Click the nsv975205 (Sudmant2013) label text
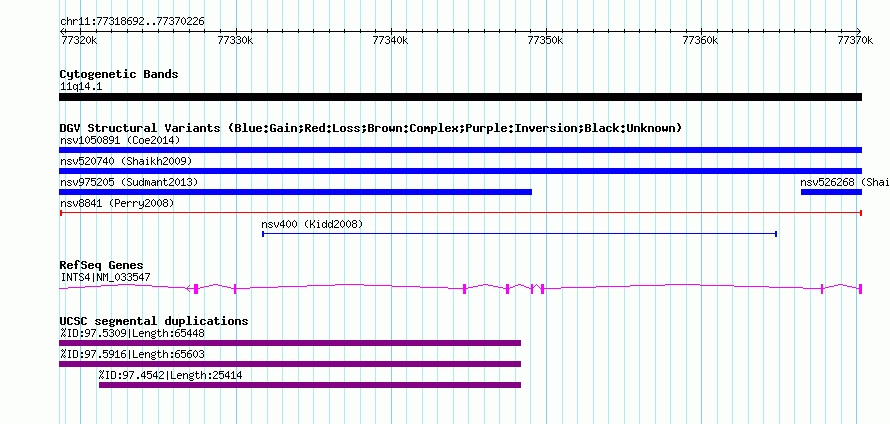890x424 pixels. [129, 182]
